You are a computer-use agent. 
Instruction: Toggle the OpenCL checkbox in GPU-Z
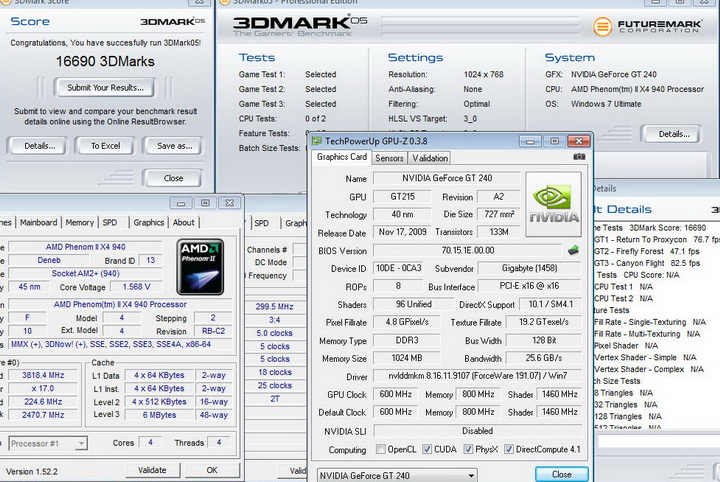point(380,449)
